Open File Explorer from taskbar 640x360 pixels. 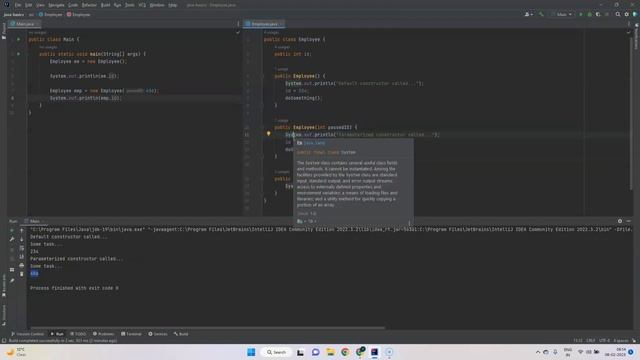[330, 352]
